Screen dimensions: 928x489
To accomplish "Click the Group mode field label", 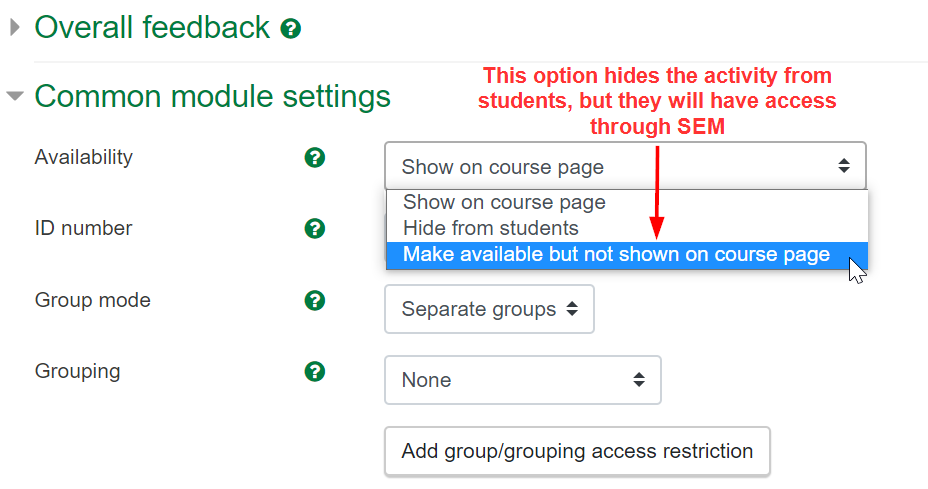I will click(92, 300).
